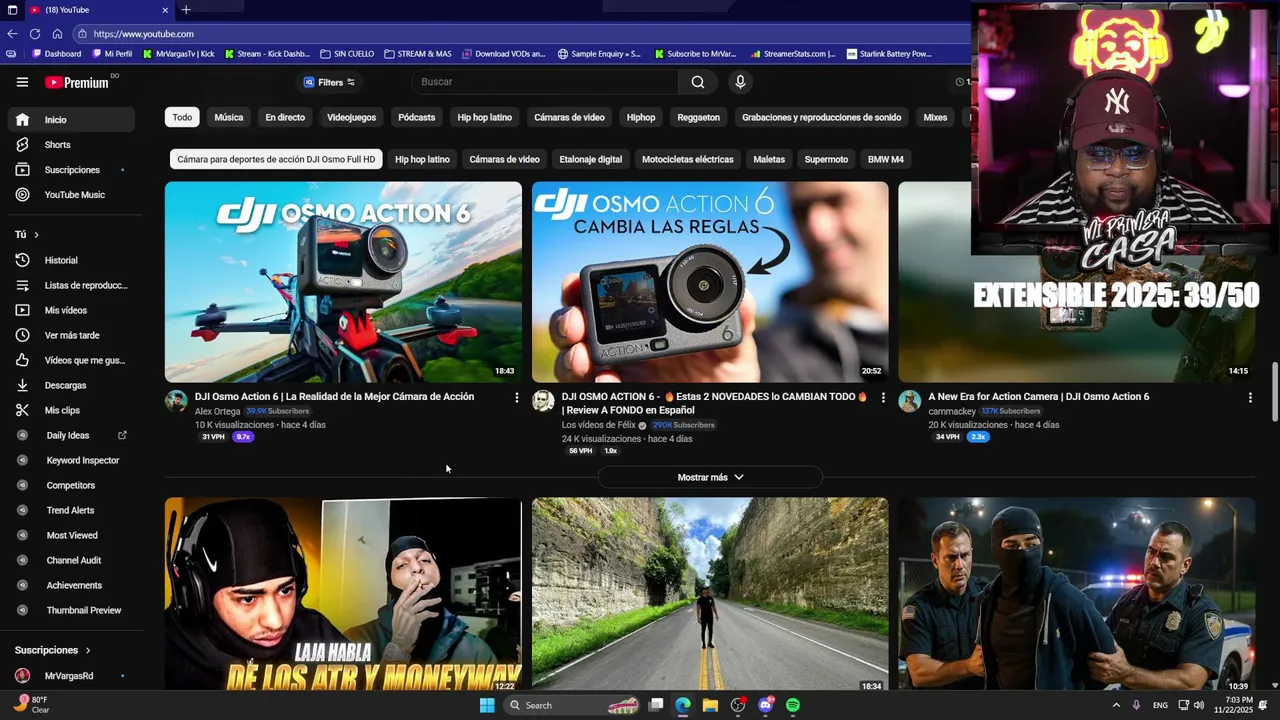1280x720 pixels.
Task: Open Suscripciones in the sidebar
Action: [x=70, y=170]
